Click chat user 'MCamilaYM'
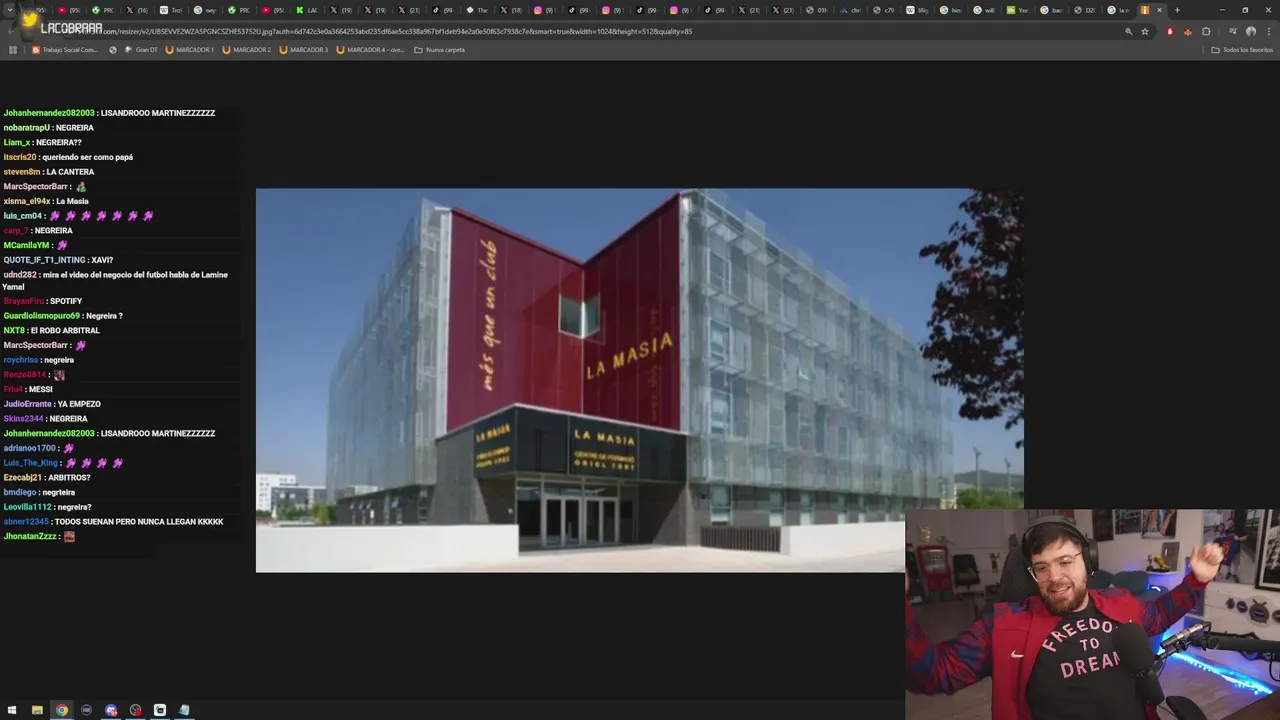The width and height of the screenshot is (1280, 720). click(26, 245)
